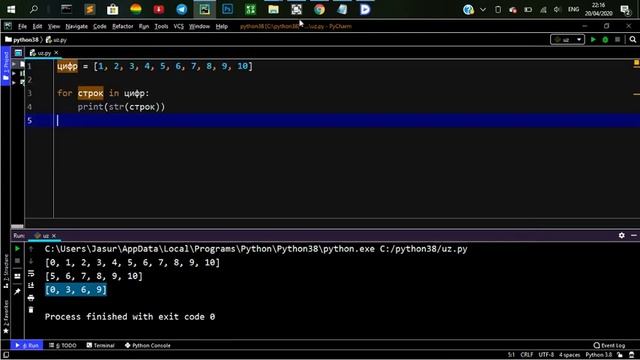
Task: Open the Terminal tool window
Action: 100,345
